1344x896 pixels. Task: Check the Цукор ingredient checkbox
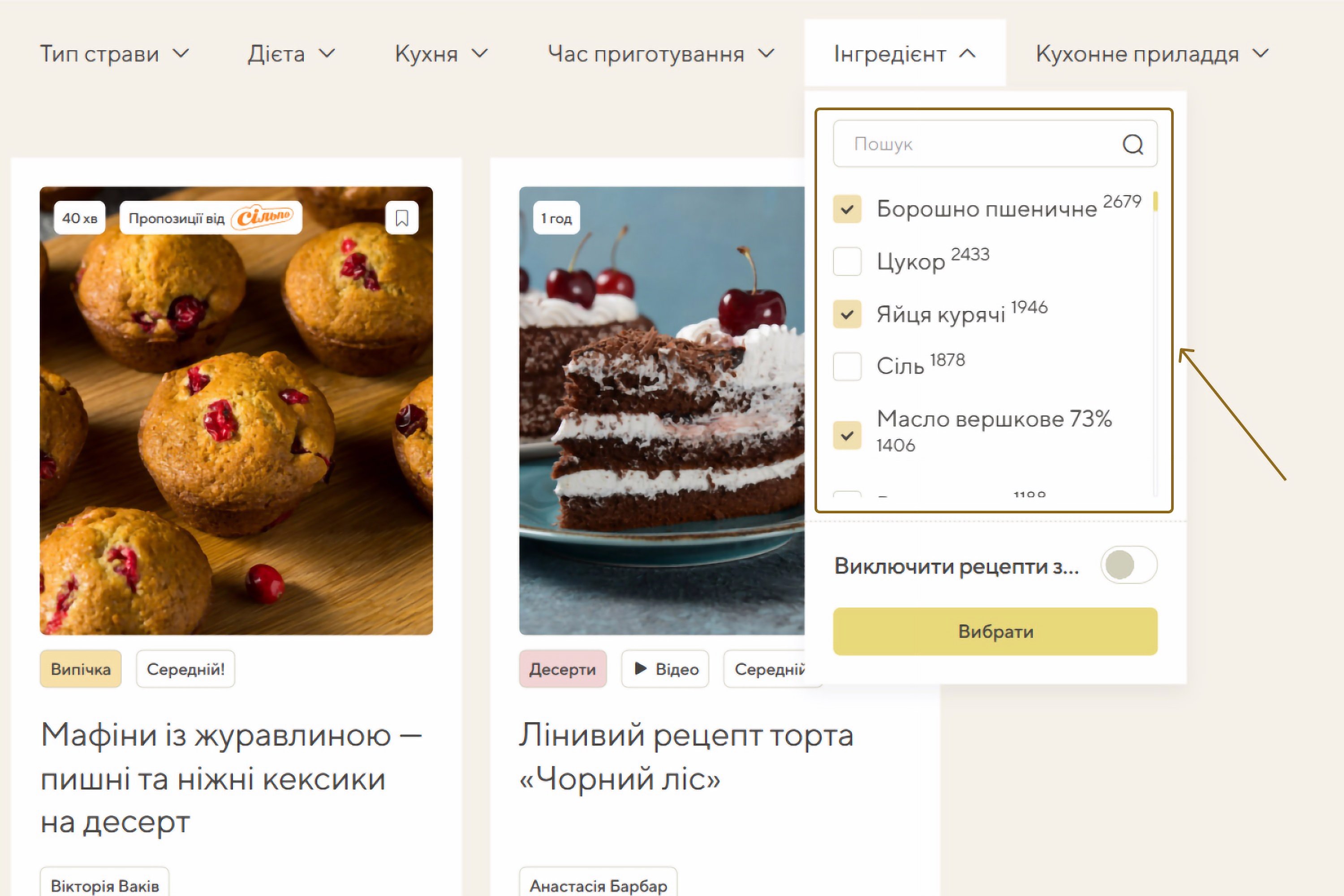coord(847,262)
